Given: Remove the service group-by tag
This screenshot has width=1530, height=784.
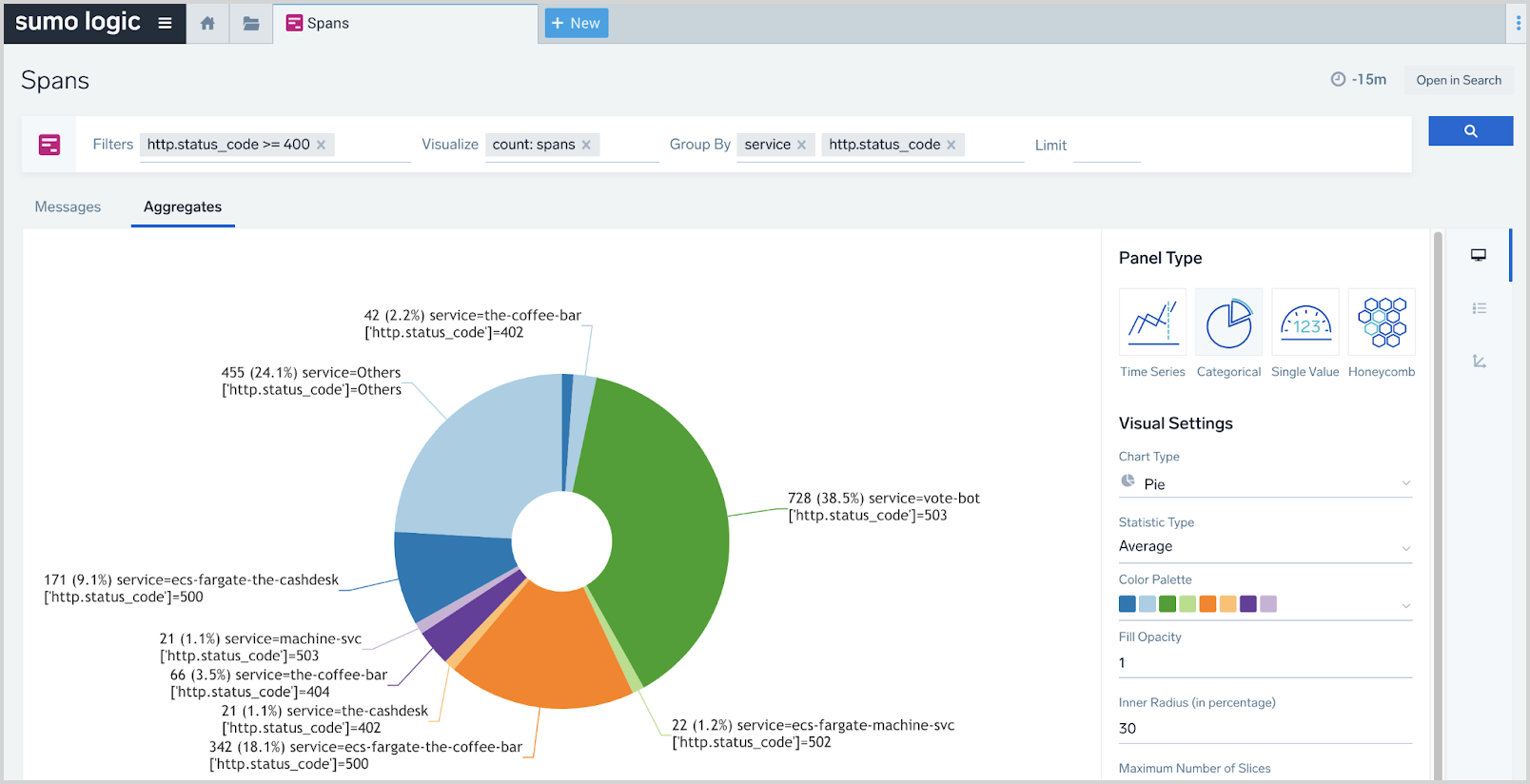Looking at the screenshot, I should [802, 145].
